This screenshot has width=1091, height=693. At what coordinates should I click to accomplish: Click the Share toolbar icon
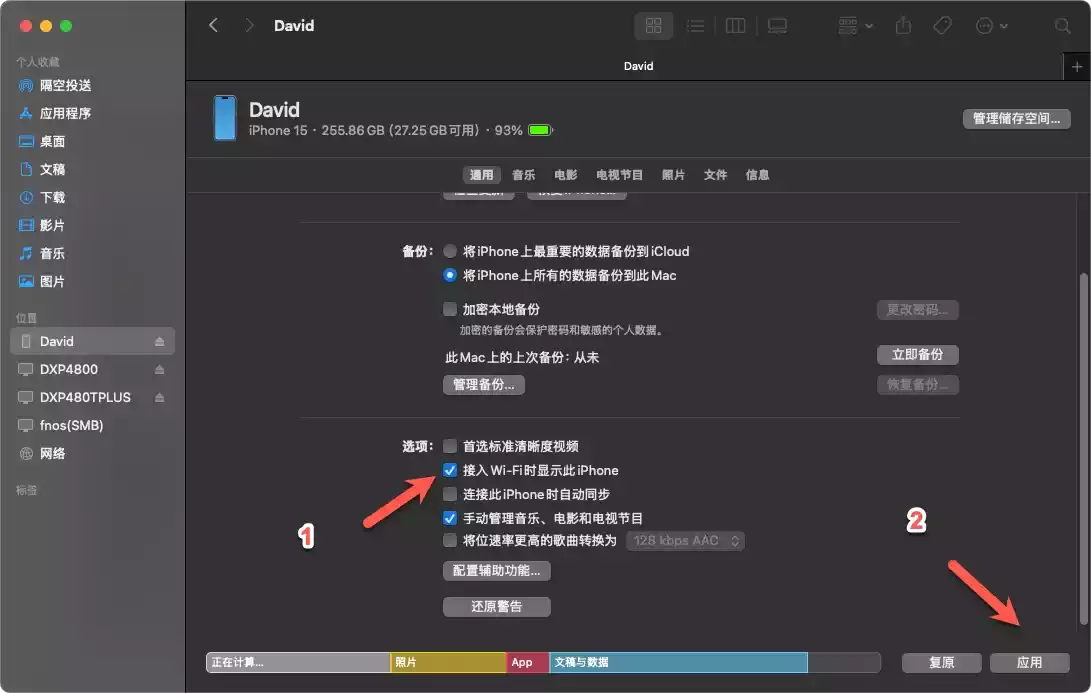(903, 26)
